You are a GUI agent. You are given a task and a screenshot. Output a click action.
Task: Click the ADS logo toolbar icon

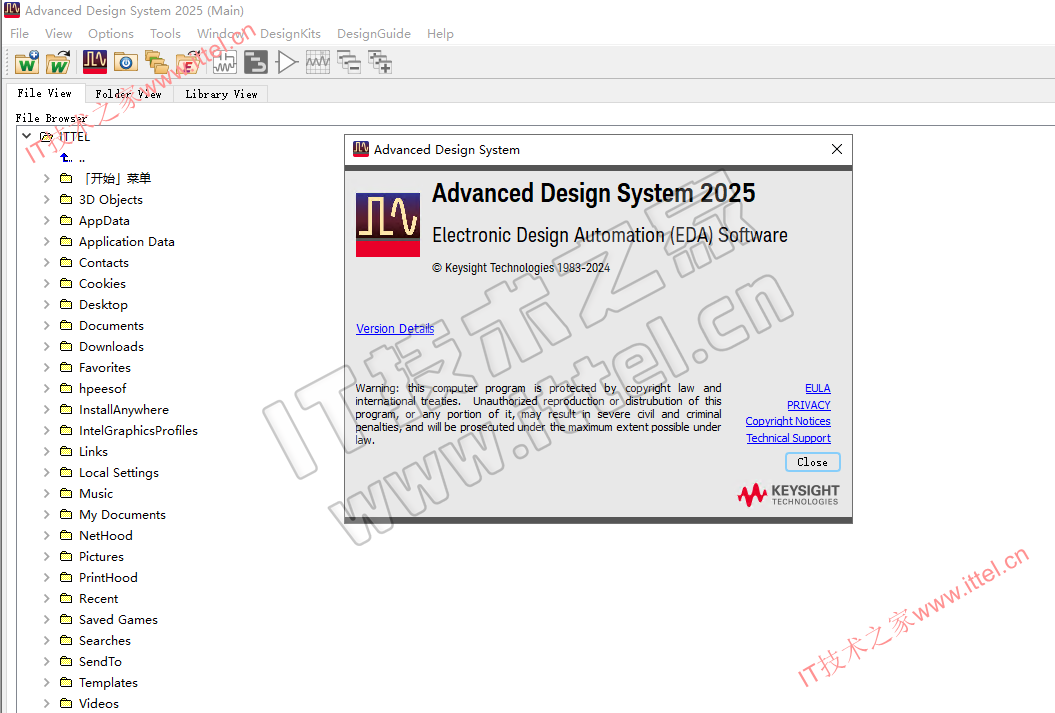point(95,63)
